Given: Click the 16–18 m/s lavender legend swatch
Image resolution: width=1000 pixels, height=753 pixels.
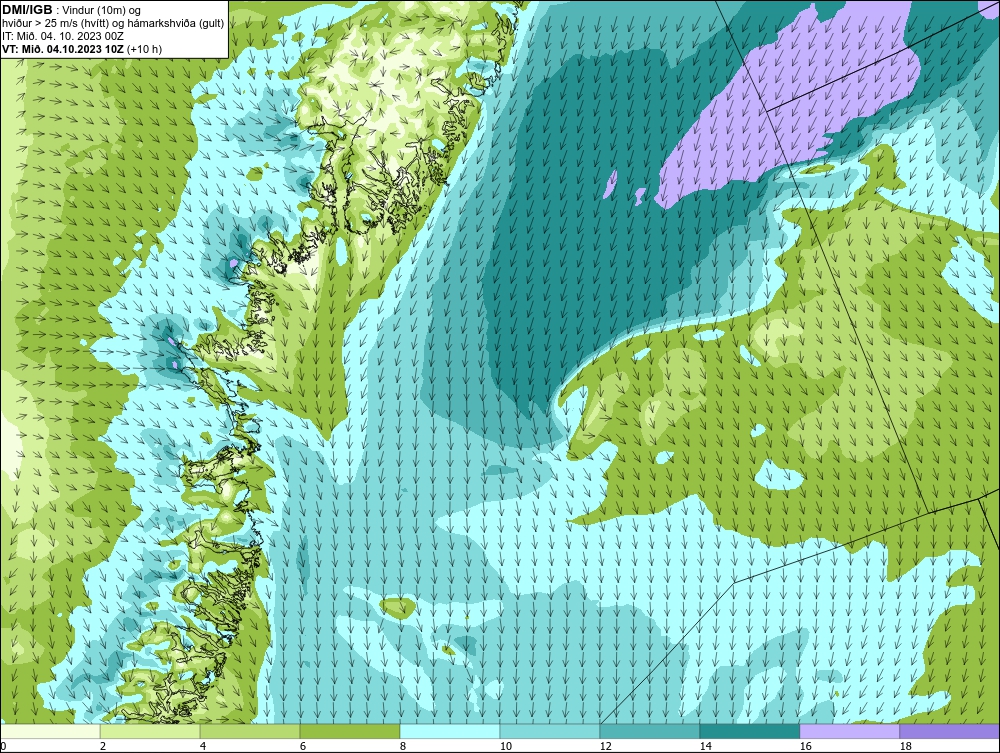Looking at the screenshot, I should tap(849, 731).
